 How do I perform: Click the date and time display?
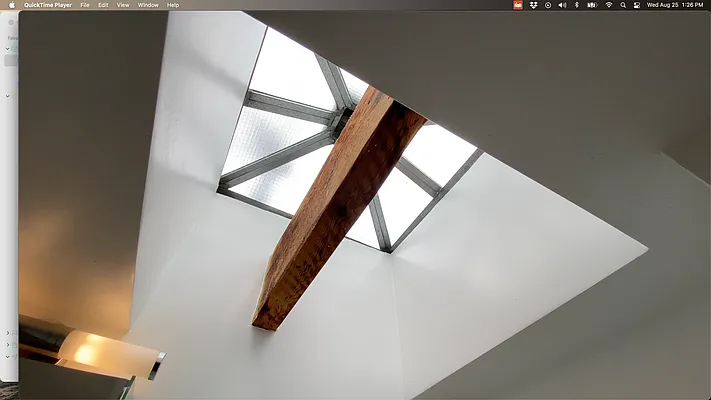click(x=675, y=5)
